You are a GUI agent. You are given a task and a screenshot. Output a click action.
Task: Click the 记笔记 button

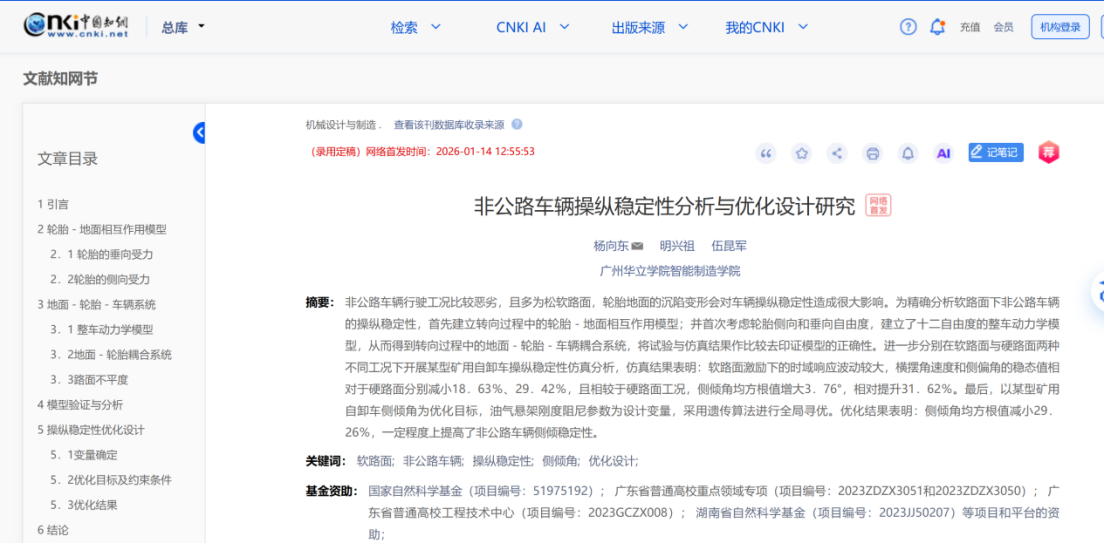click(995, 152)
